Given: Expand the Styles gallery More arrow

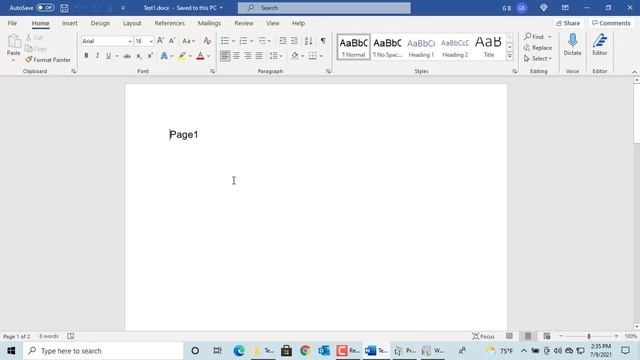Looking at the screenshot, I should click(509, 56).
